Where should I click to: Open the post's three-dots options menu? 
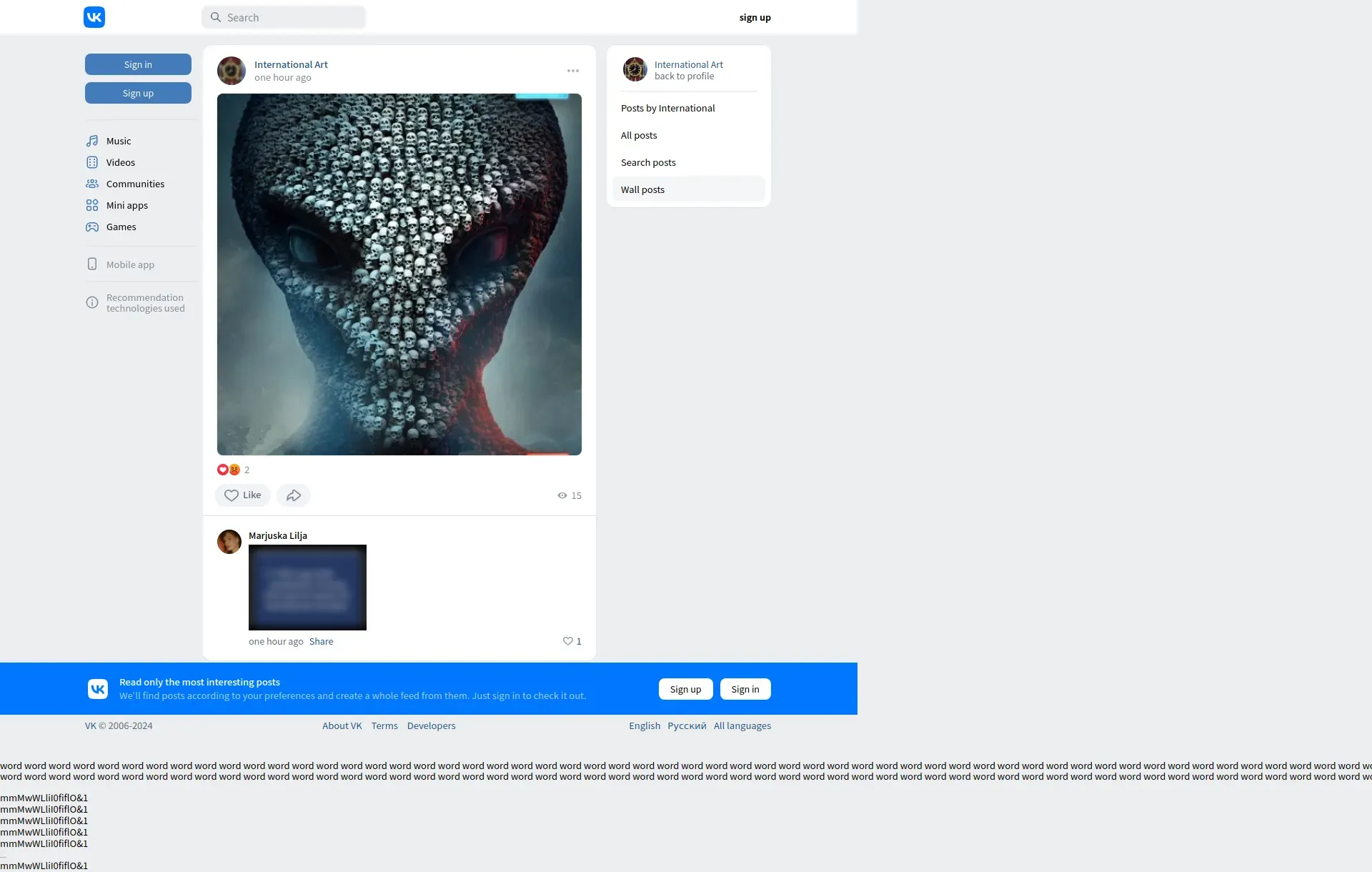coord(573,71)
